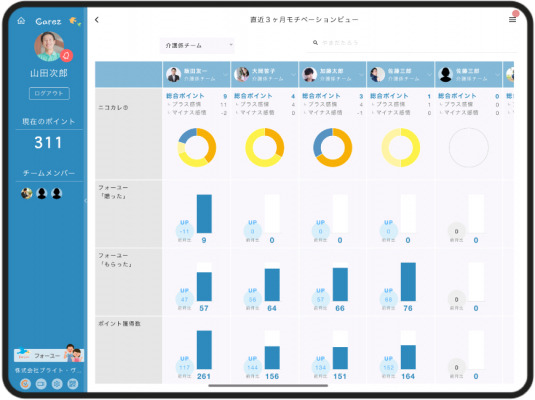This screenshot has height=400, width=535.
Task: Select first team member avatar in sidebar
Action: (x=27, y=194)
